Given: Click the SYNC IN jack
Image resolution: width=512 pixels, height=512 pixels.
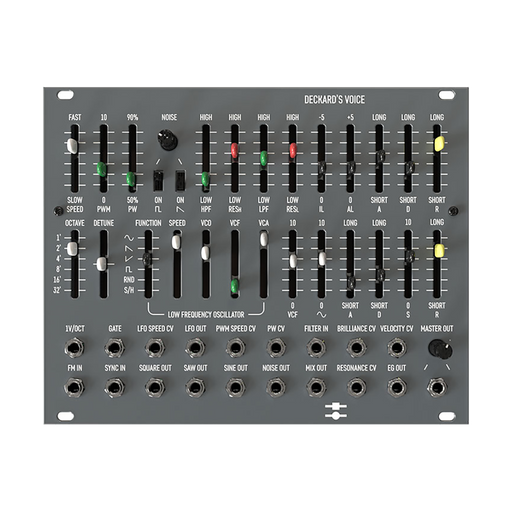Looking at the screenshot, I should (114, 387).
